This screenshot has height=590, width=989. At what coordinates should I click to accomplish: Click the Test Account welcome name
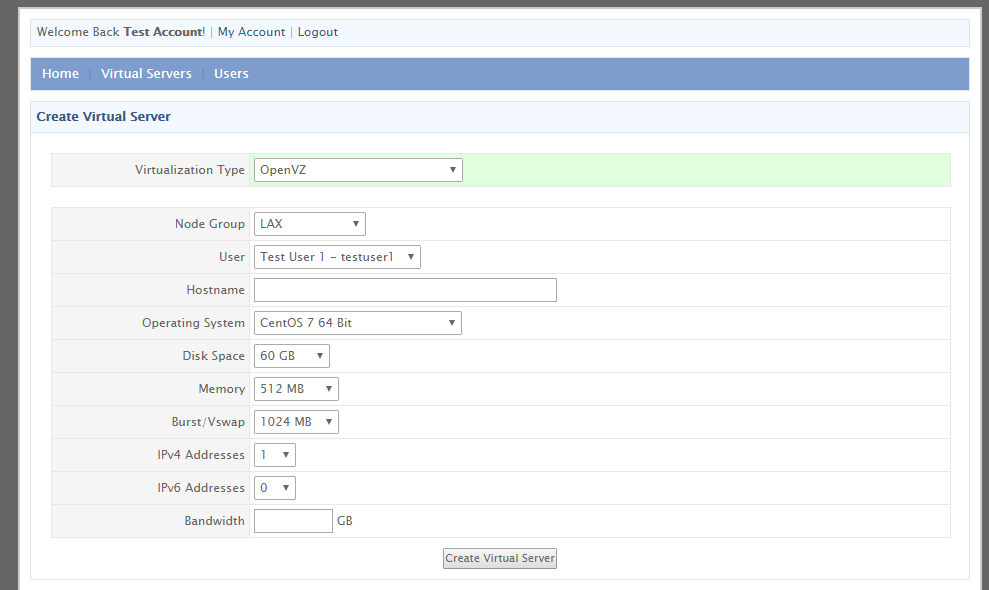pos(162,32)
